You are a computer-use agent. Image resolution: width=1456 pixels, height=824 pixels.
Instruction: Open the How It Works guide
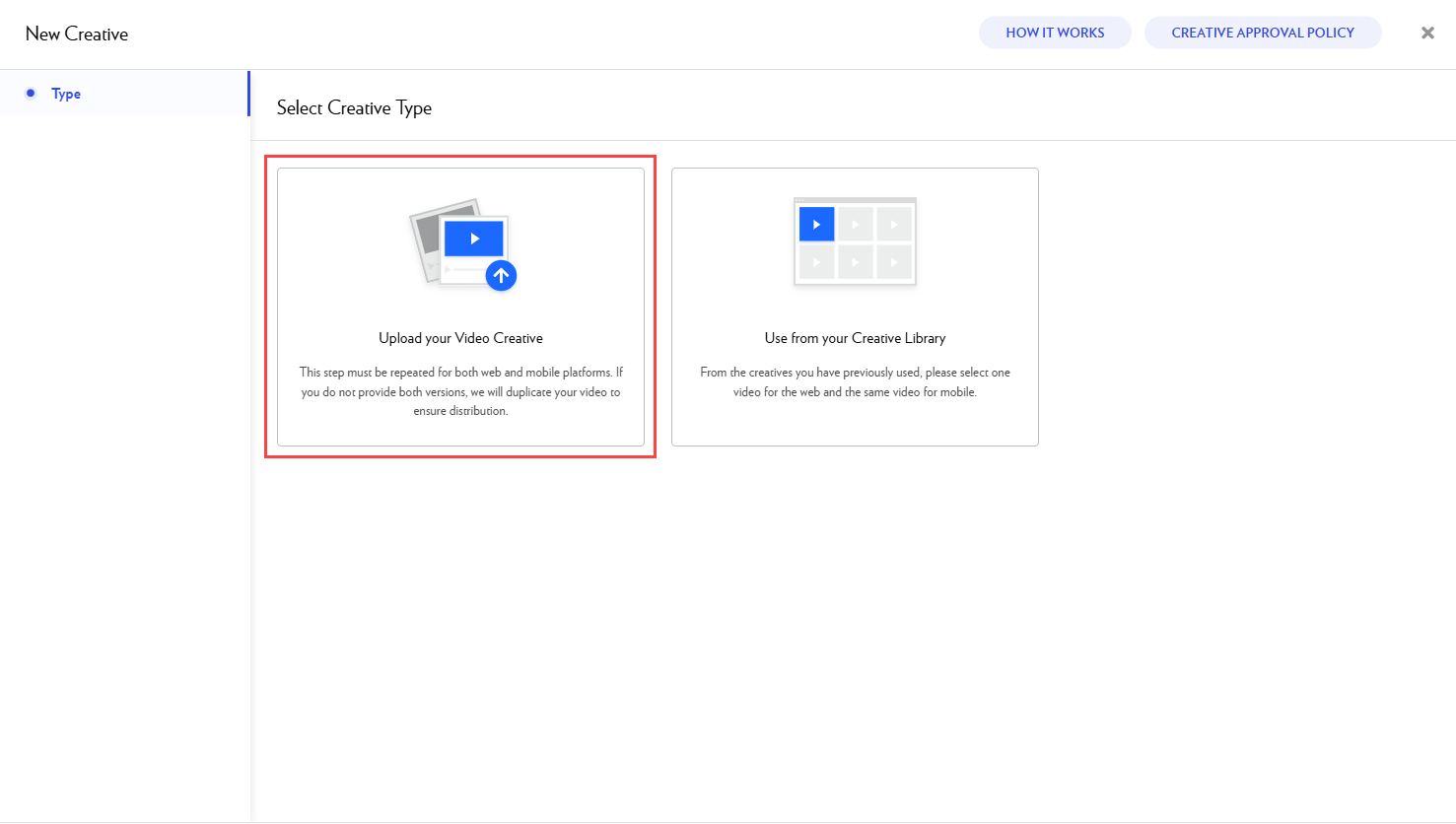click(1055, 33)
